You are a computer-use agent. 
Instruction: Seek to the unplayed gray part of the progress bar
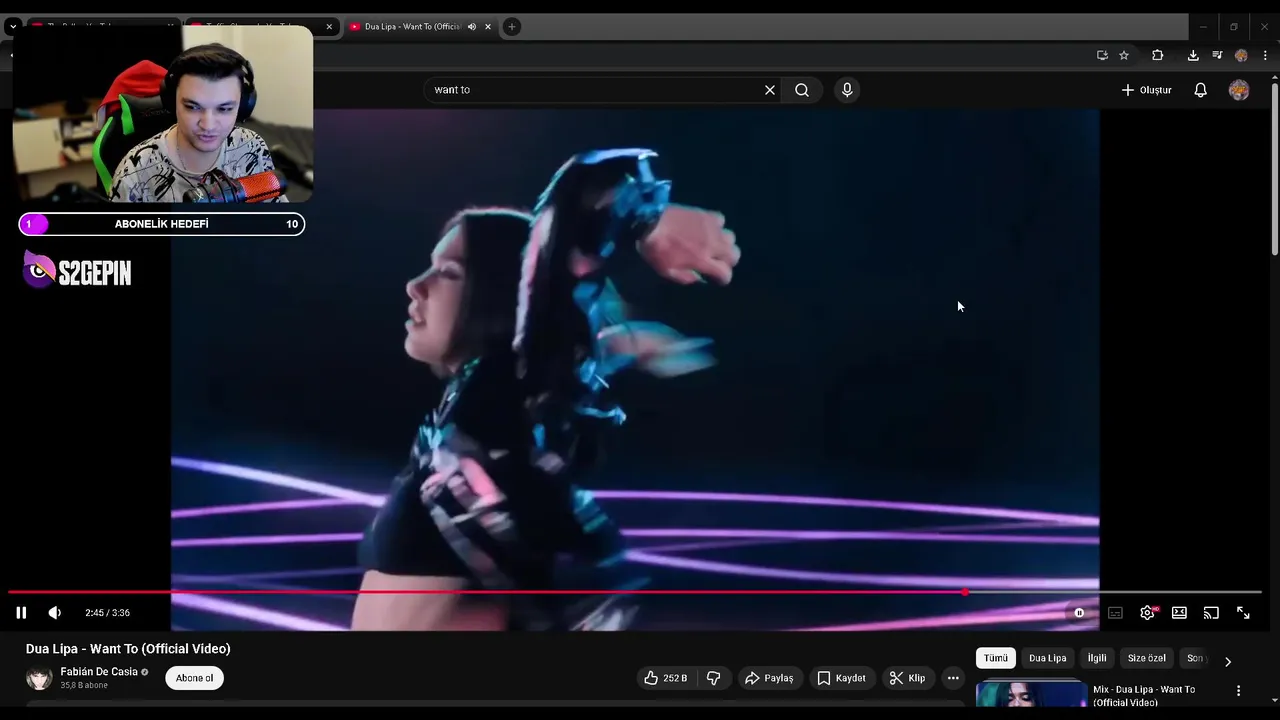(x=1115, y=592)
